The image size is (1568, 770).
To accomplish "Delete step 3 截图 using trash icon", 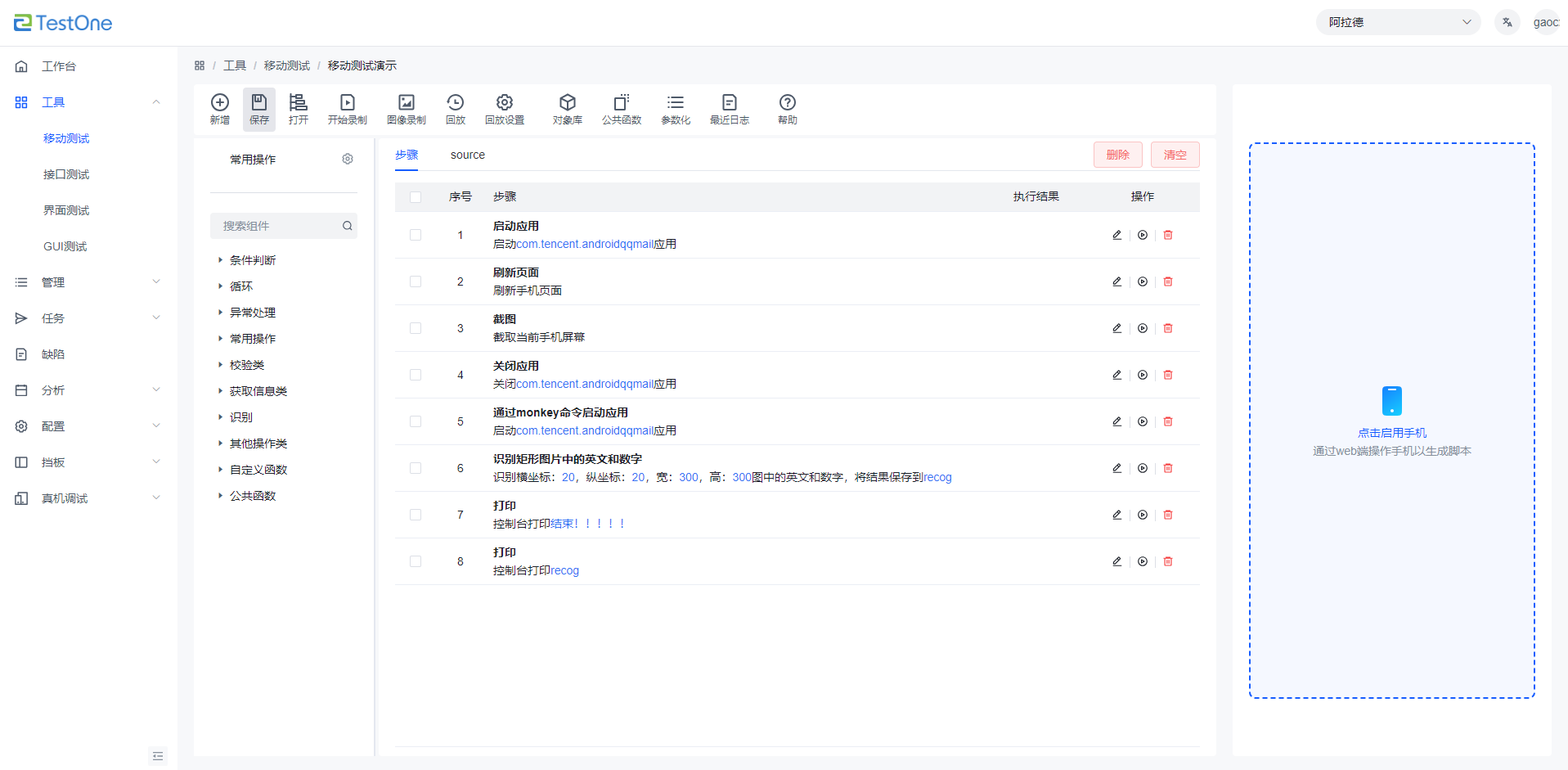I will coord(1167,328).
